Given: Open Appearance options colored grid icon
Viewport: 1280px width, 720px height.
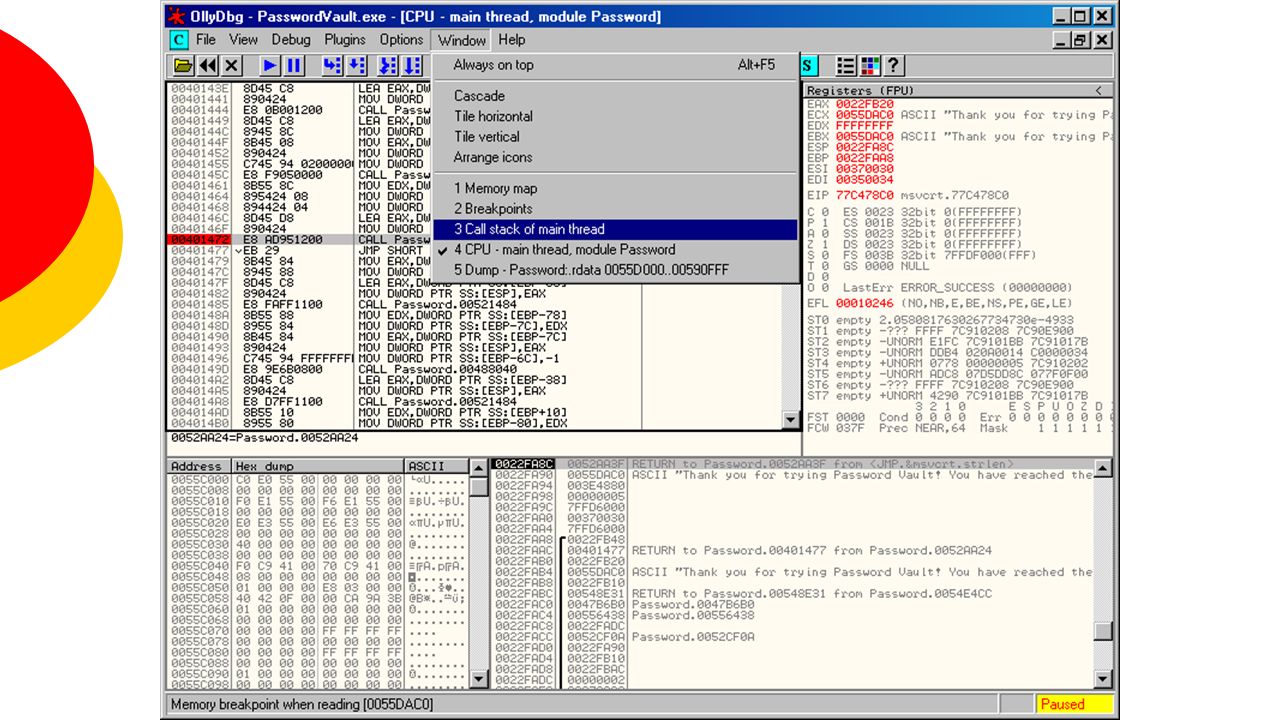Looking at the screenshot, I should click(870, 65).
